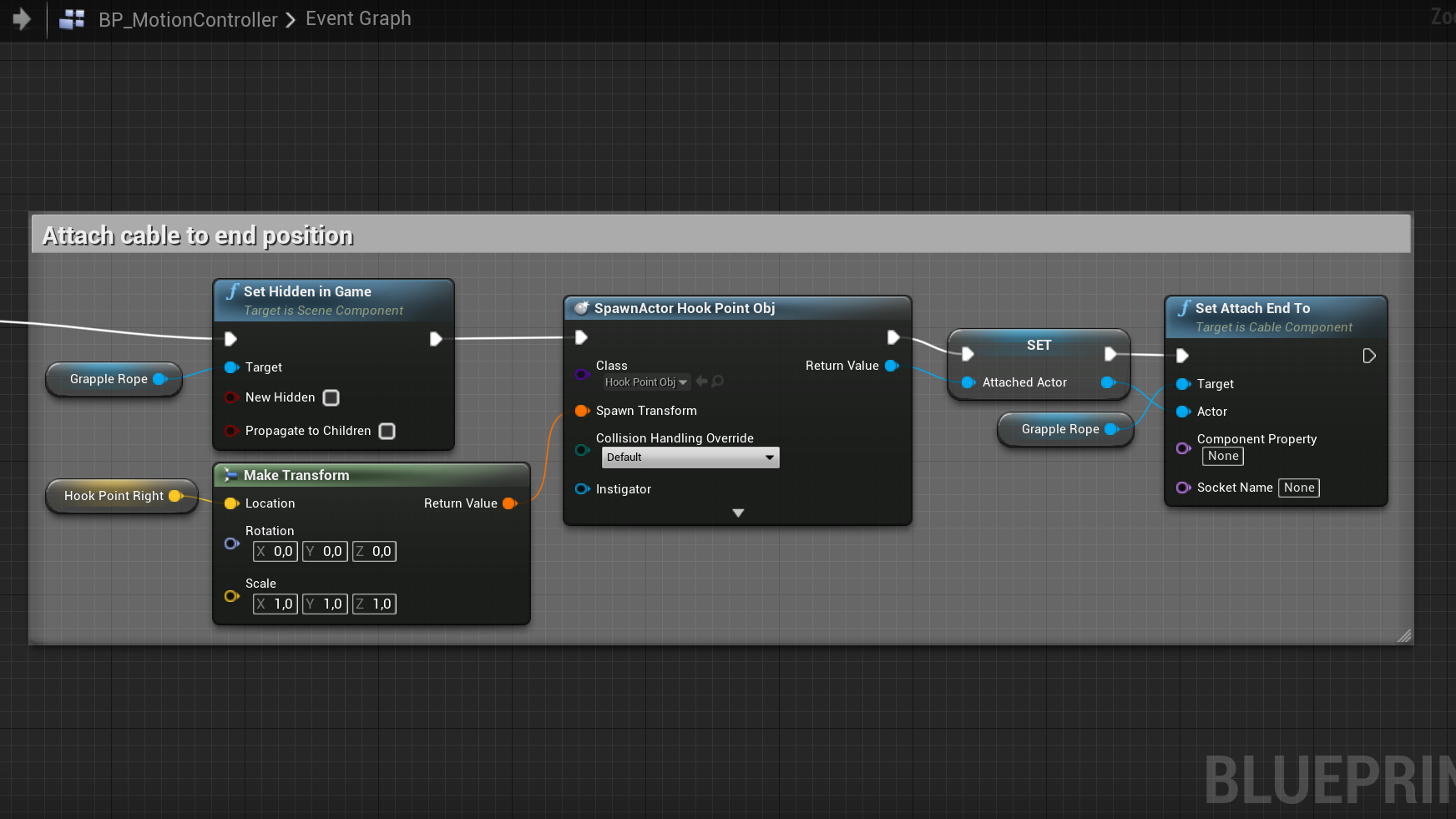Screen dimensions: 1456x819
Task: Click the Socket Name None field
Action: (x=1299, y=488)
